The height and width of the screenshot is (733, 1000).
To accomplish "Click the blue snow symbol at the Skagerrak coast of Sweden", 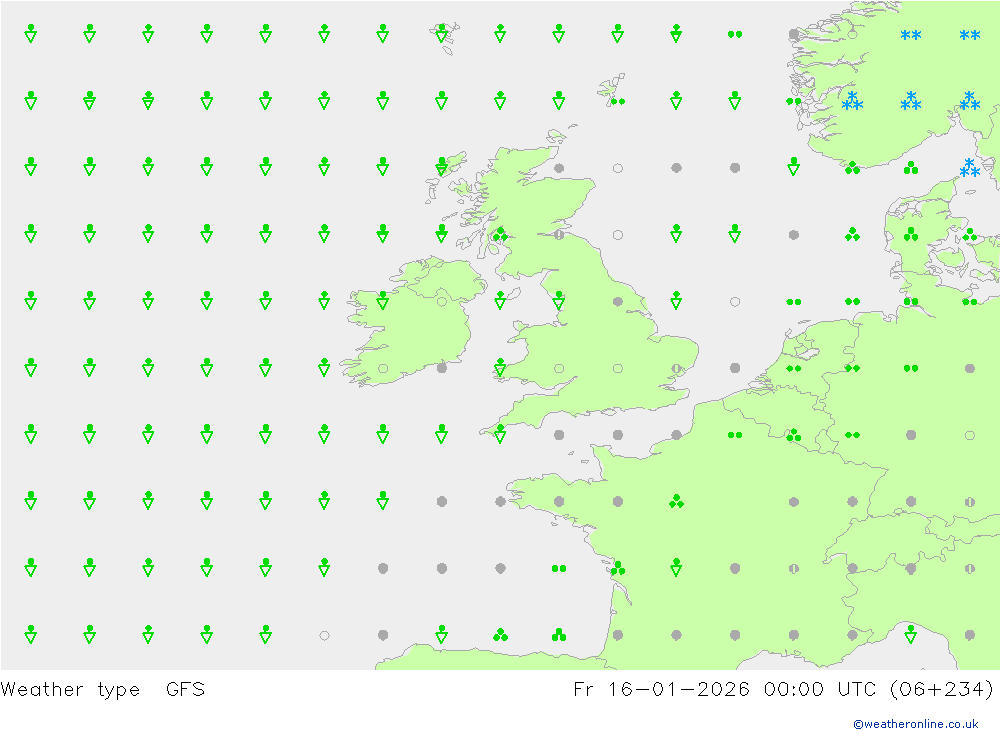I will 969,168.
